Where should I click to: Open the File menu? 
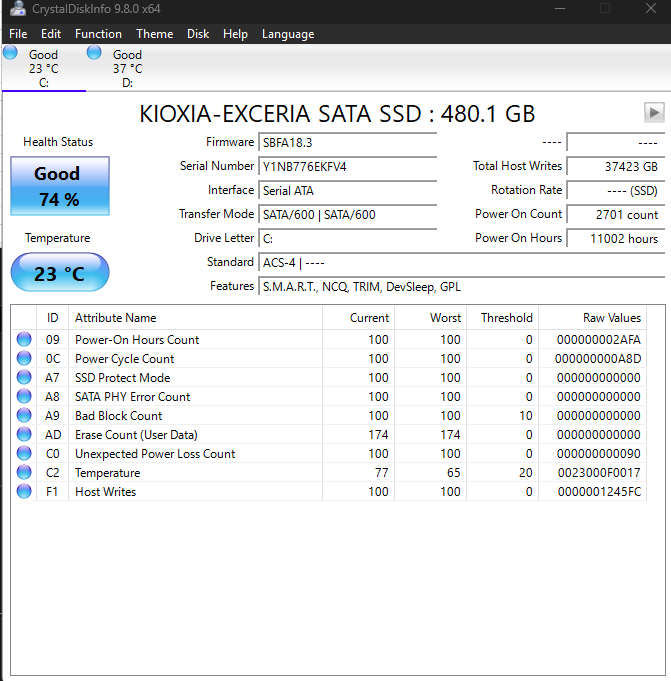click(x=18, y=34)
